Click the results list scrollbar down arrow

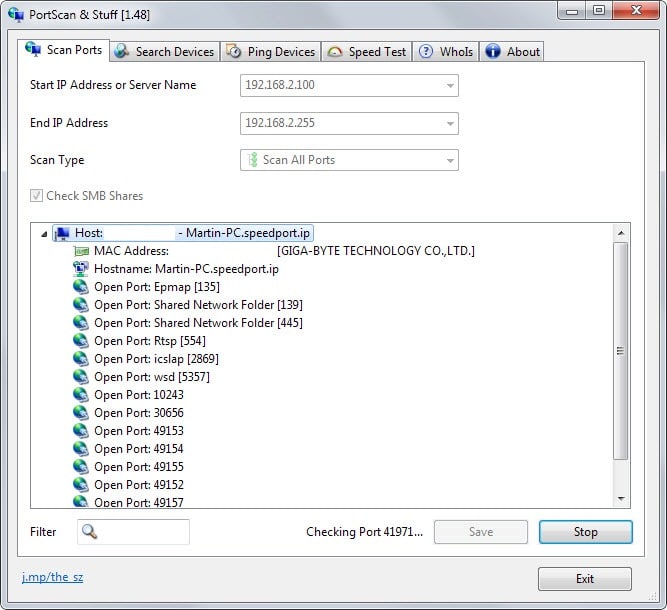click(621, 499)
